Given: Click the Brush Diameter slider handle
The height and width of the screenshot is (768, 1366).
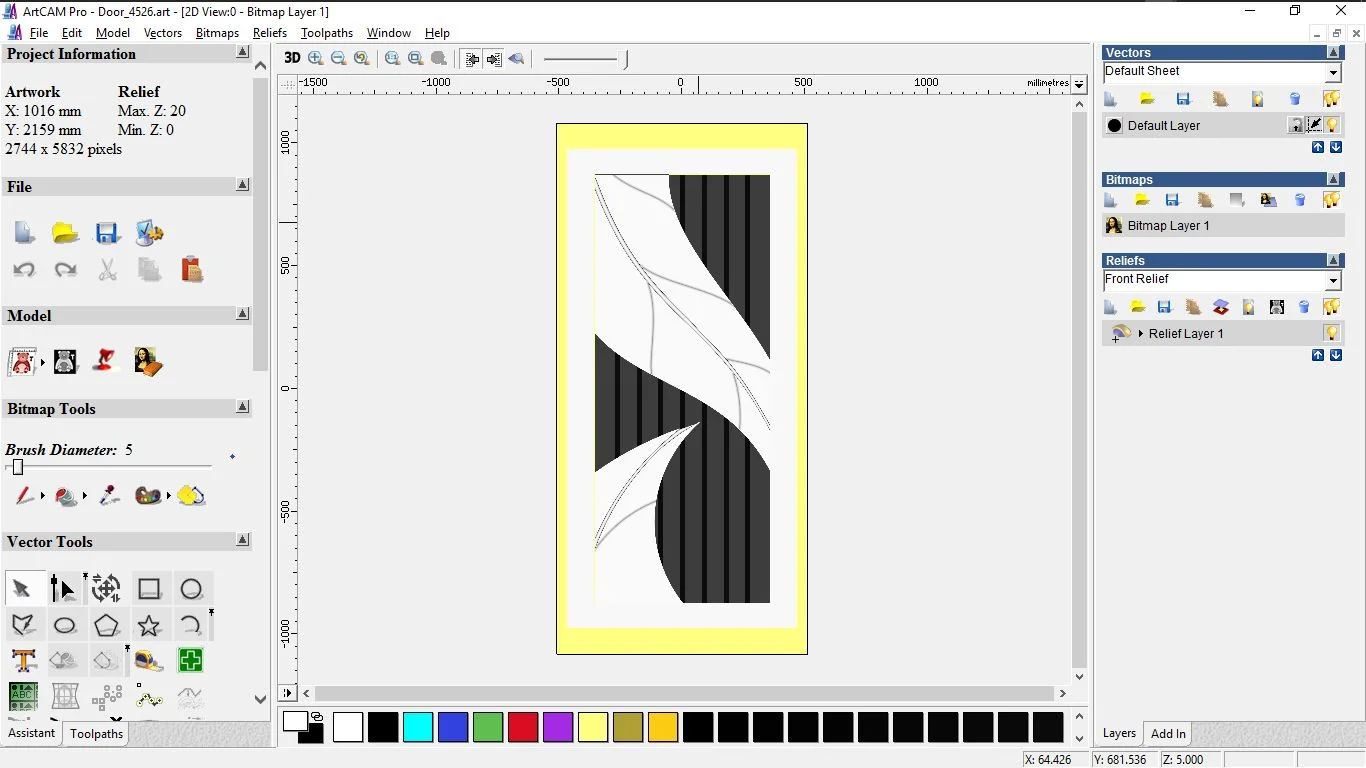Looking at the screenshot, I should [17, 467].
